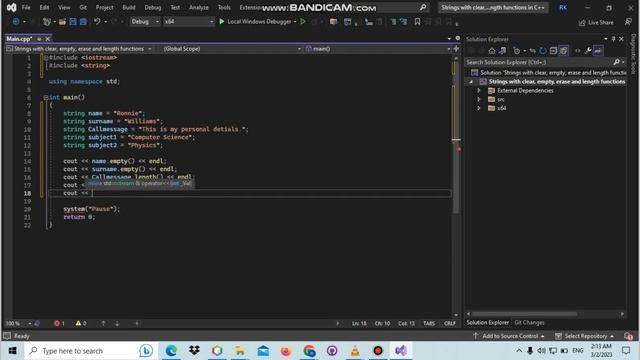Click the Visual Studio taskbar icon
This screenshot has height=360, width=640.
point(401,351)
